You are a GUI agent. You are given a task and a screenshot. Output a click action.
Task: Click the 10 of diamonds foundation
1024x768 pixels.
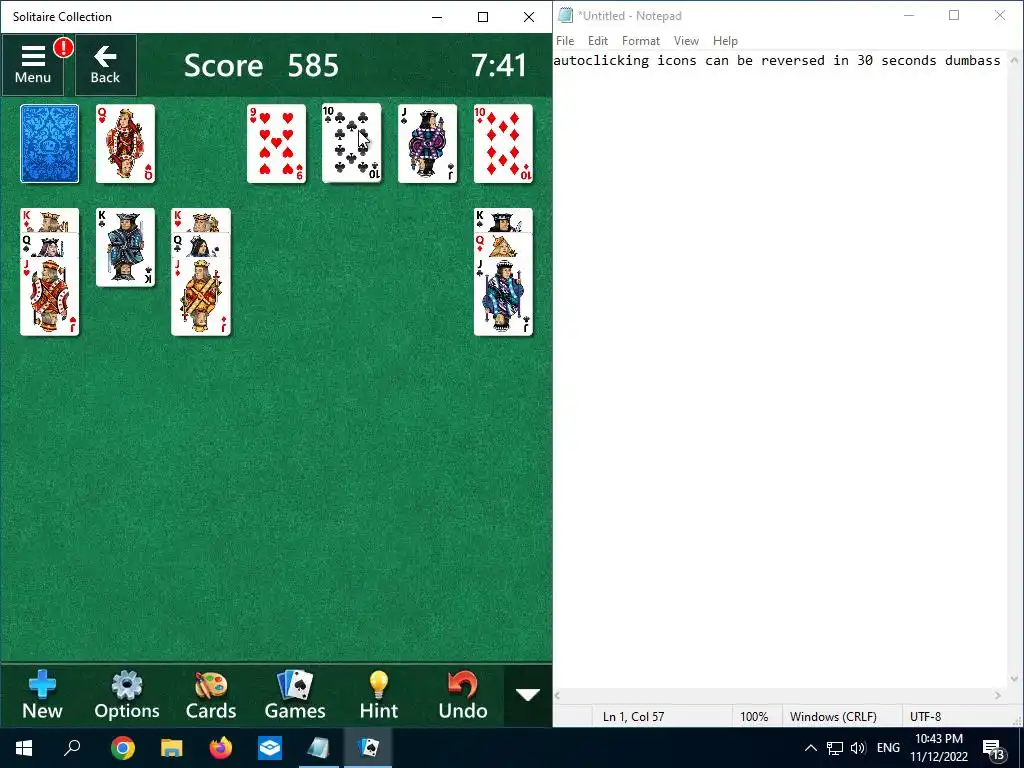pos(504,144)
